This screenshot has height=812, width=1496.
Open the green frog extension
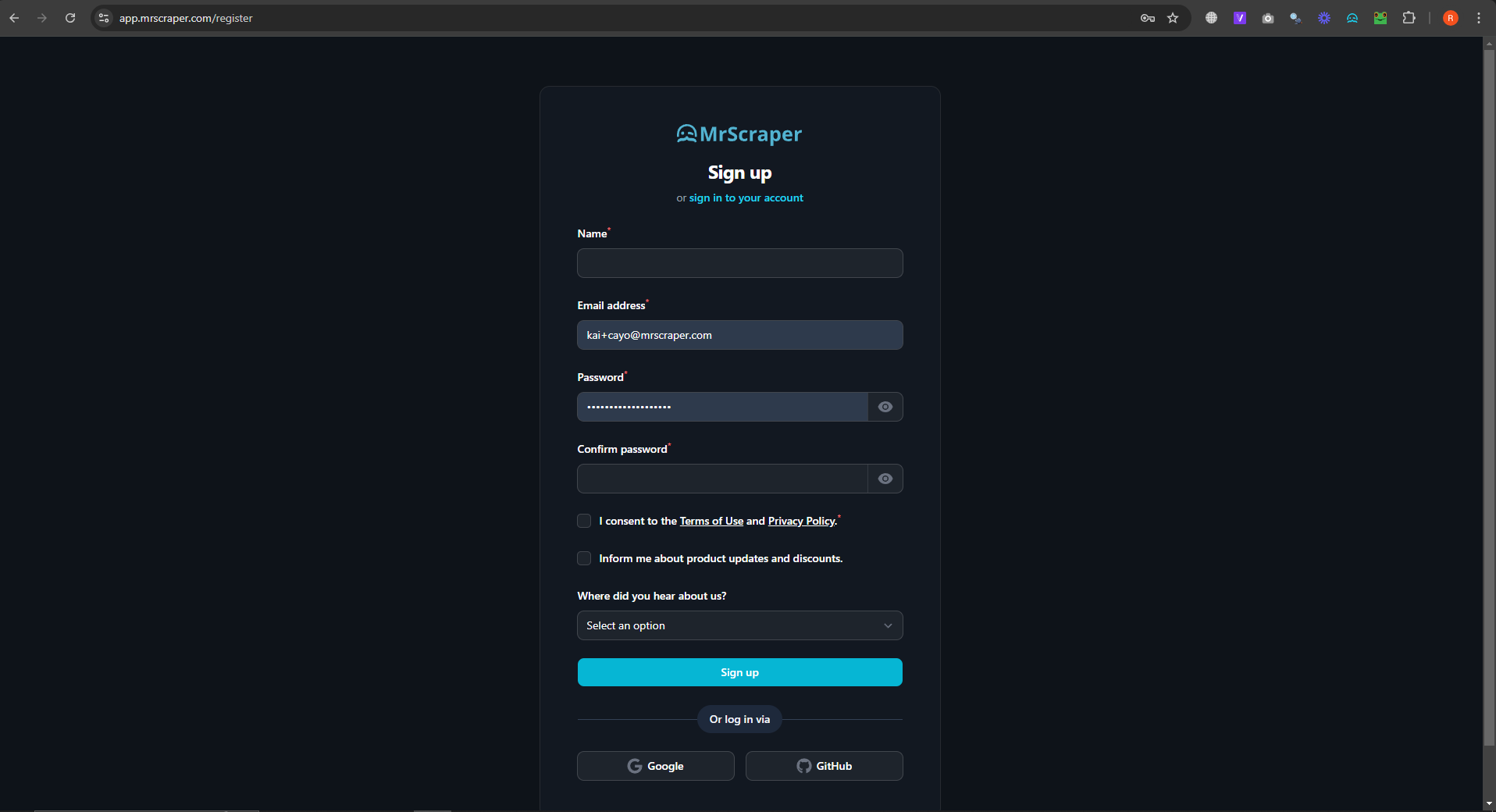[1380, 18]
